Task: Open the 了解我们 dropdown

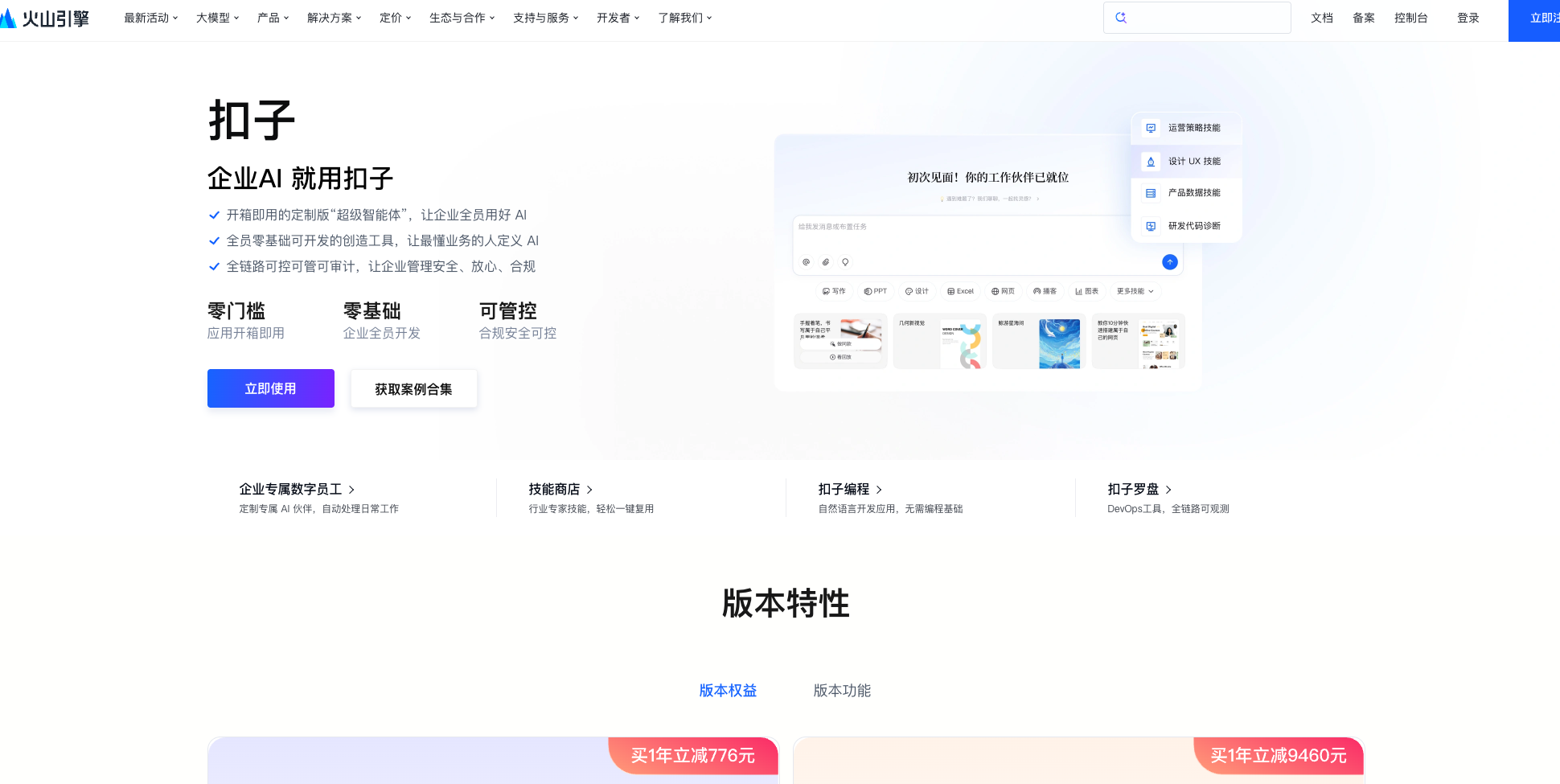Action: pyautogui.click(x=685, y=18)
